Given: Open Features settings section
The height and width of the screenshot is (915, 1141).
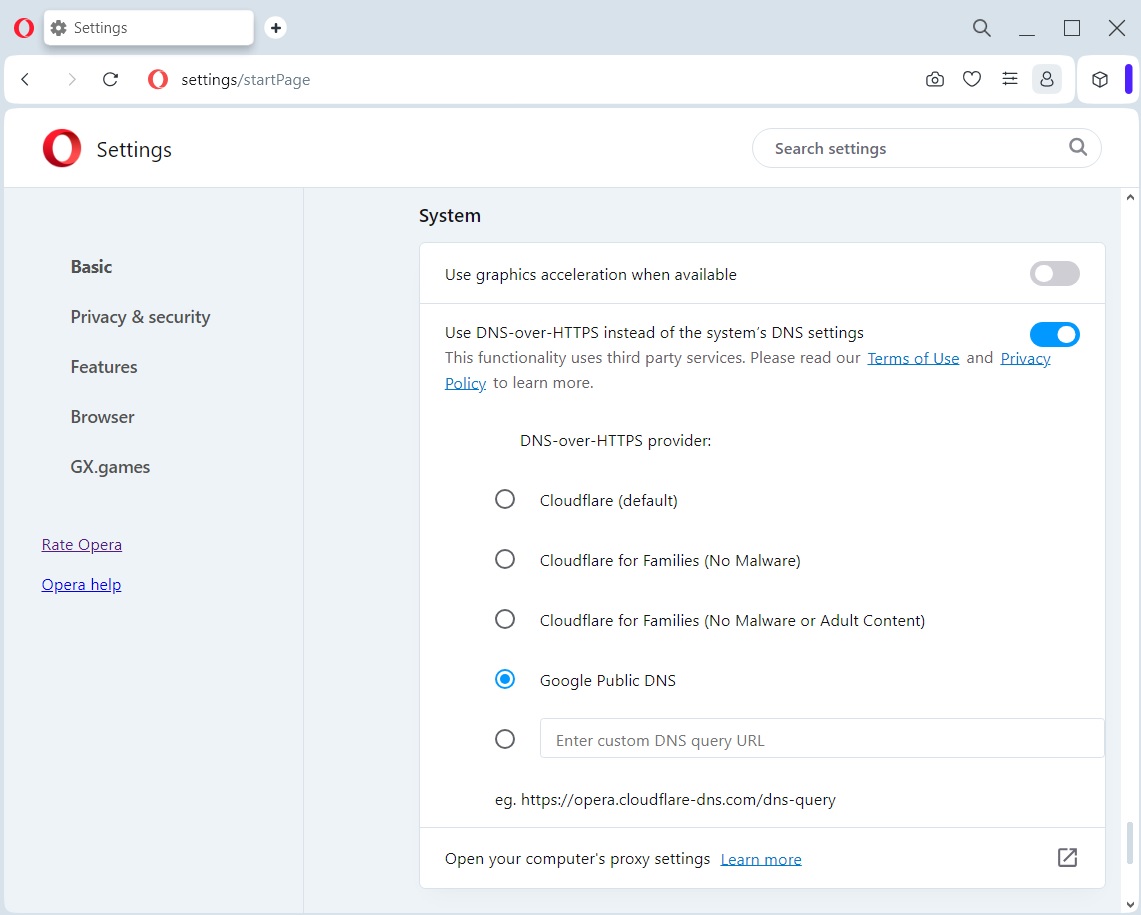Looking at the screenshot, I should tap(104, 367).
